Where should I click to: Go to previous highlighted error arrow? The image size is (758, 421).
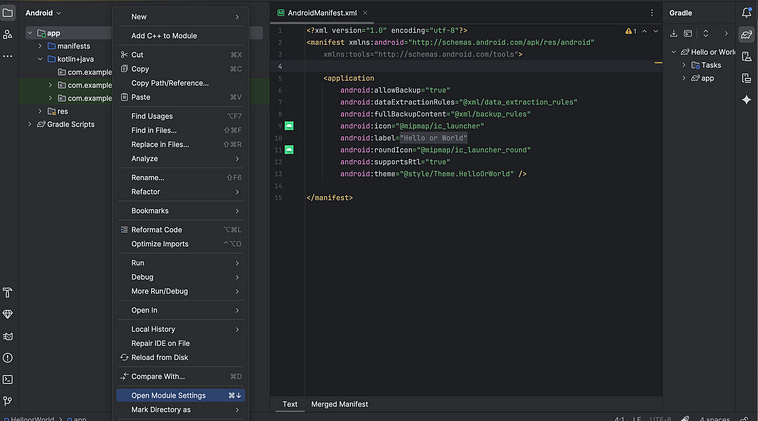point(644,31)
